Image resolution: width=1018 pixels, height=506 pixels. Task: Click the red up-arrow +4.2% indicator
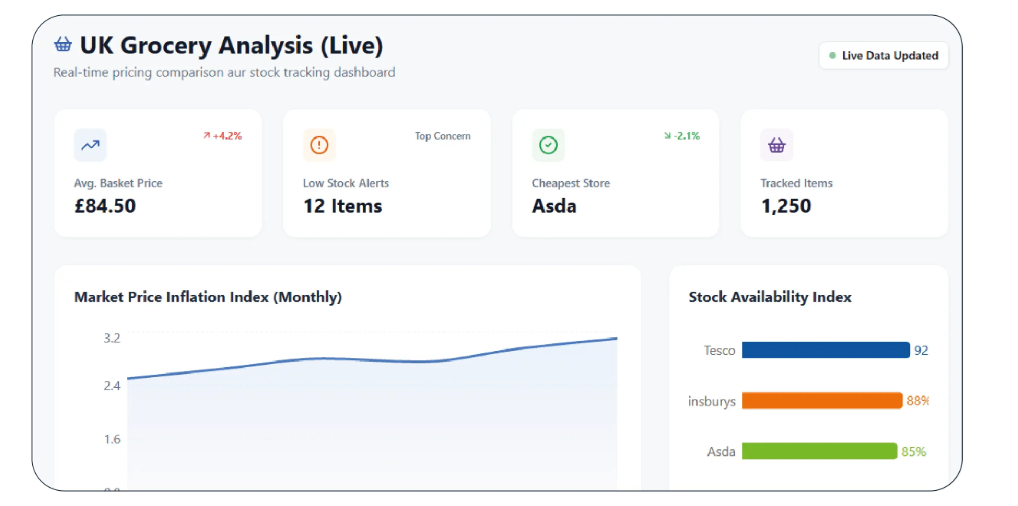pos(222,136)
